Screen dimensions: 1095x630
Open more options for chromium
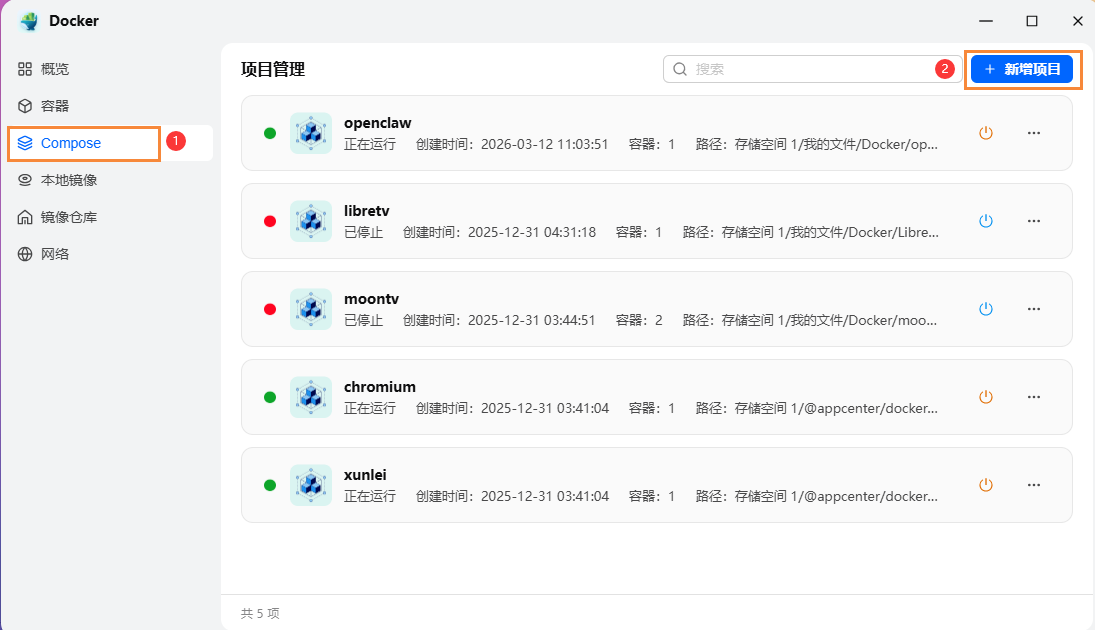tap(1034, 397)
